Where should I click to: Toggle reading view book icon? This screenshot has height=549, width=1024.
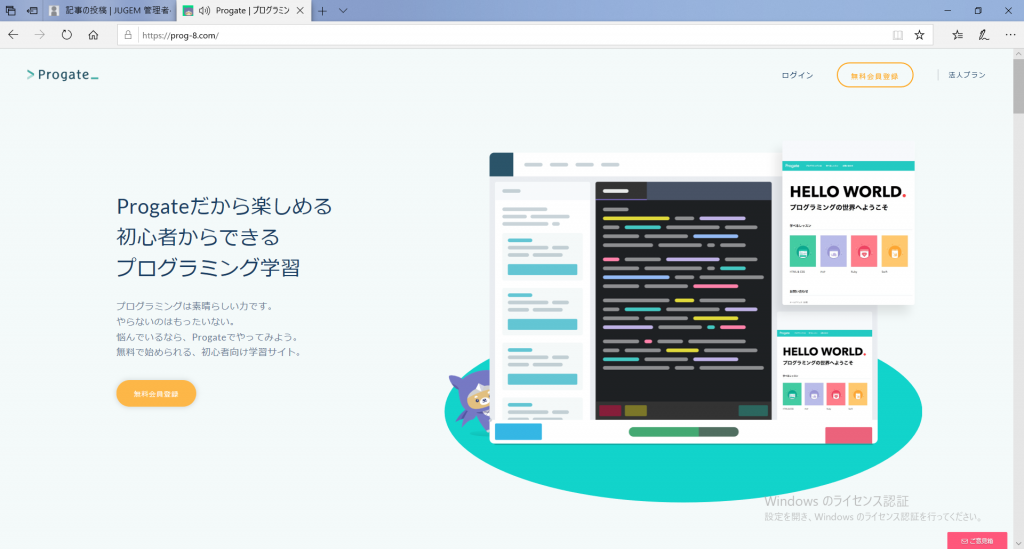[897, 34]
